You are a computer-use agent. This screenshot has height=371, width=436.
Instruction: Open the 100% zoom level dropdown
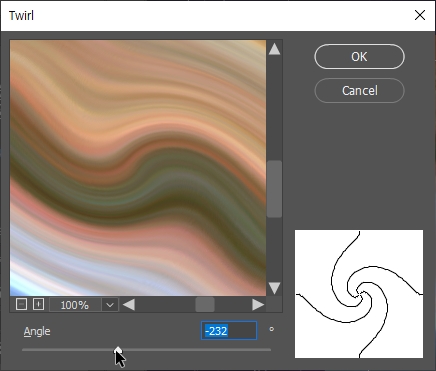[x=110, y=305]
